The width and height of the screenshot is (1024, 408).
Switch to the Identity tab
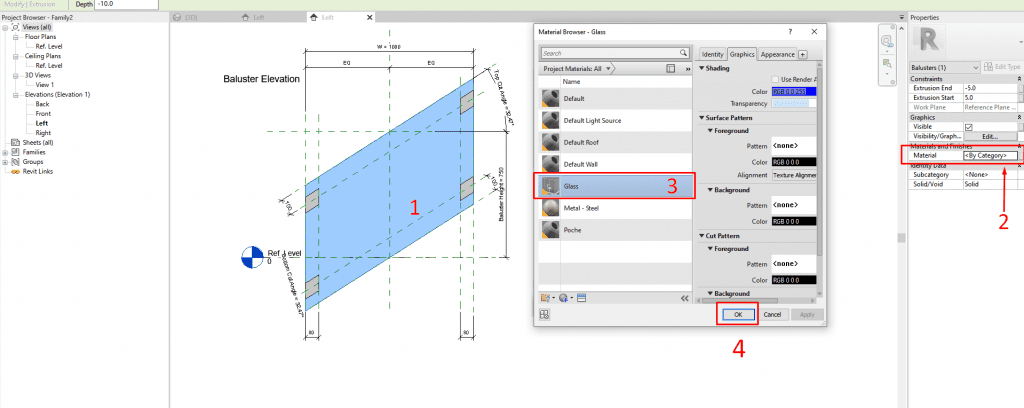[712, 54]
